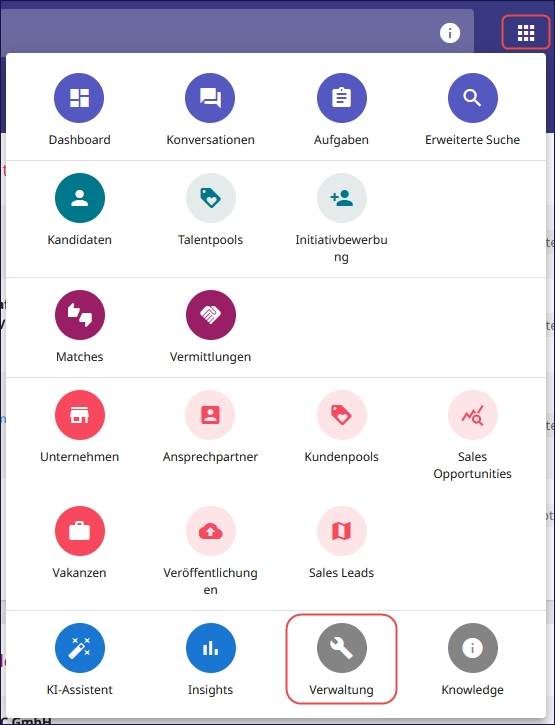555x725 pixels.
Task: Open the Vakanzen briefcase icon
Action: pos(80,531)
